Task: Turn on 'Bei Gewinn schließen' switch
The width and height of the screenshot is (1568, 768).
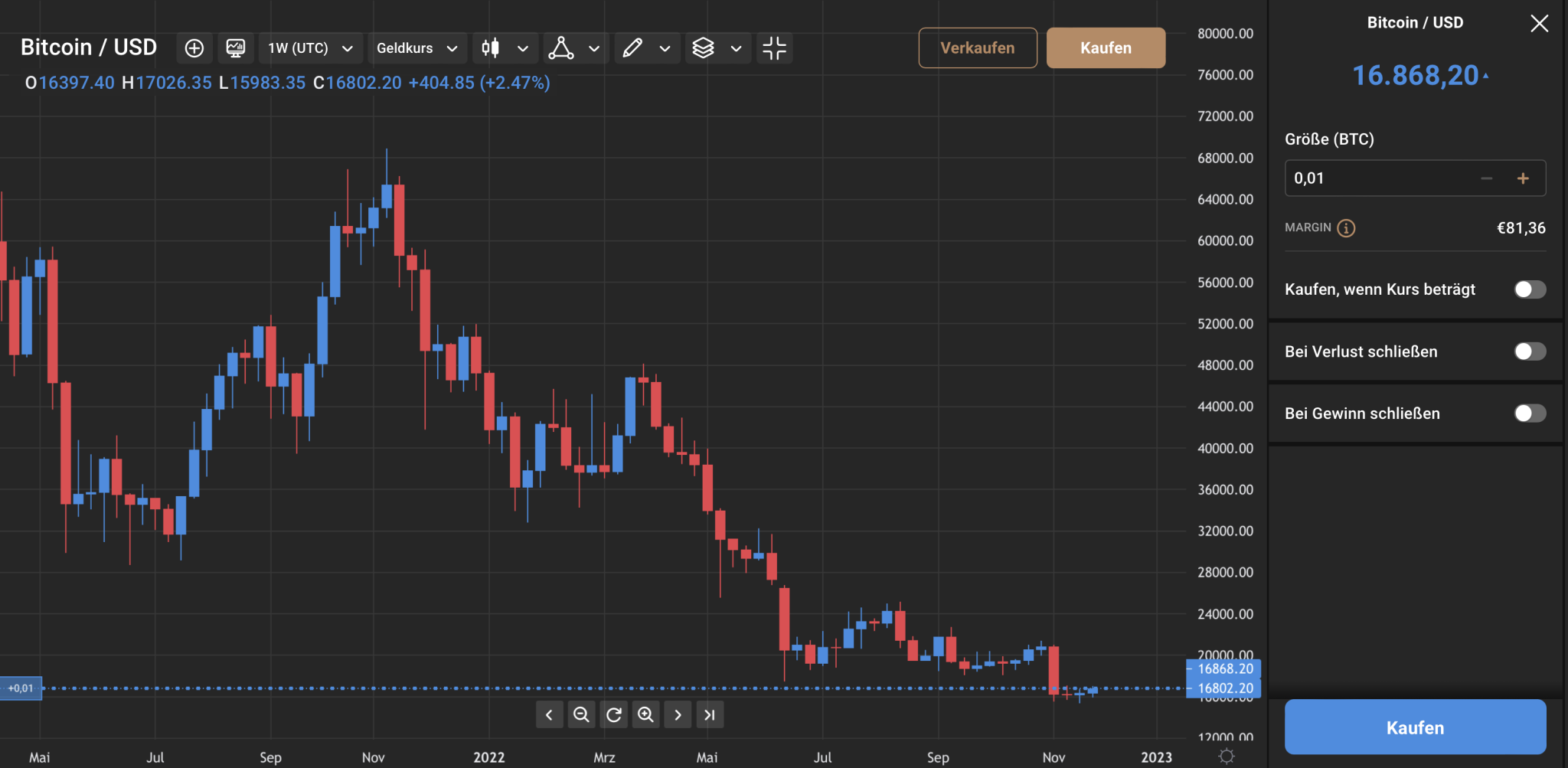Action: 1530,413
